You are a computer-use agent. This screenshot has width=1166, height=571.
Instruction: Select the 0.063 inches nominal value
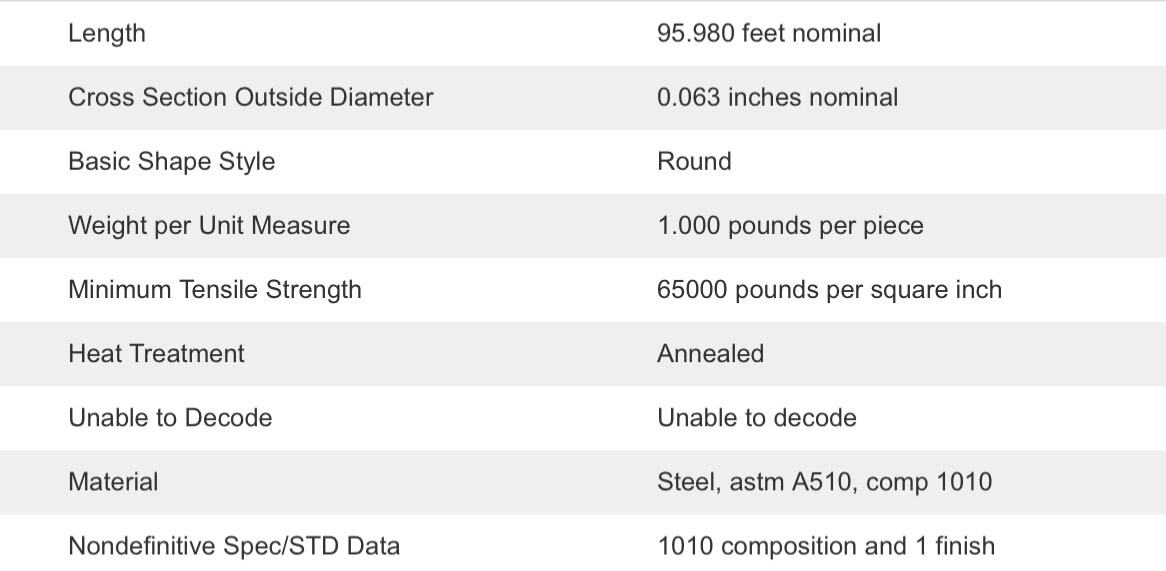(777, 97)
